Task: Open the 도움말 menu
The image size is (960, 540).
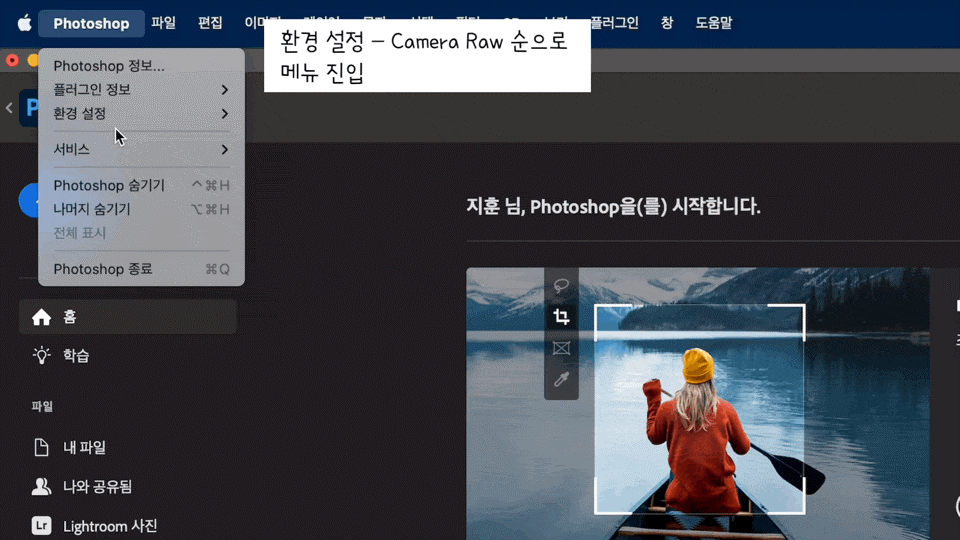Action: [713, 23]
